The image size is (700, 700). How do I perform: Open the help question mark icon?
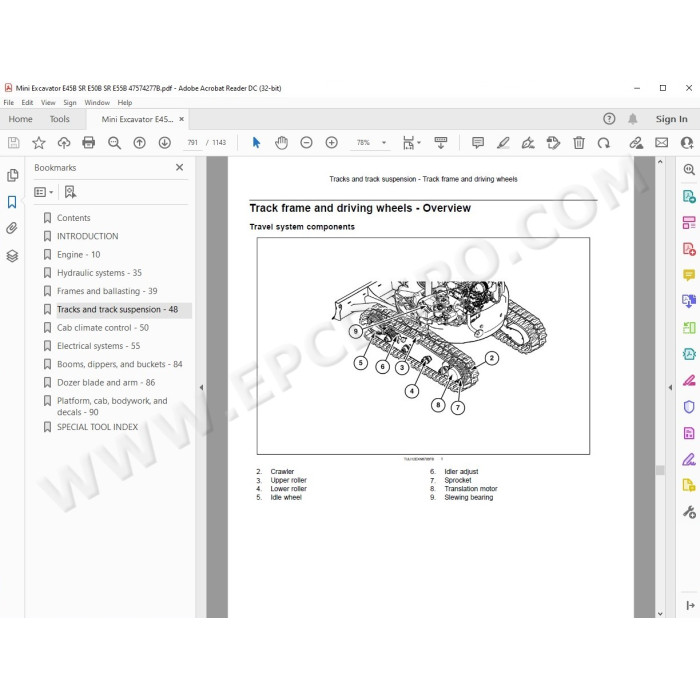click(x=609, y=119)
